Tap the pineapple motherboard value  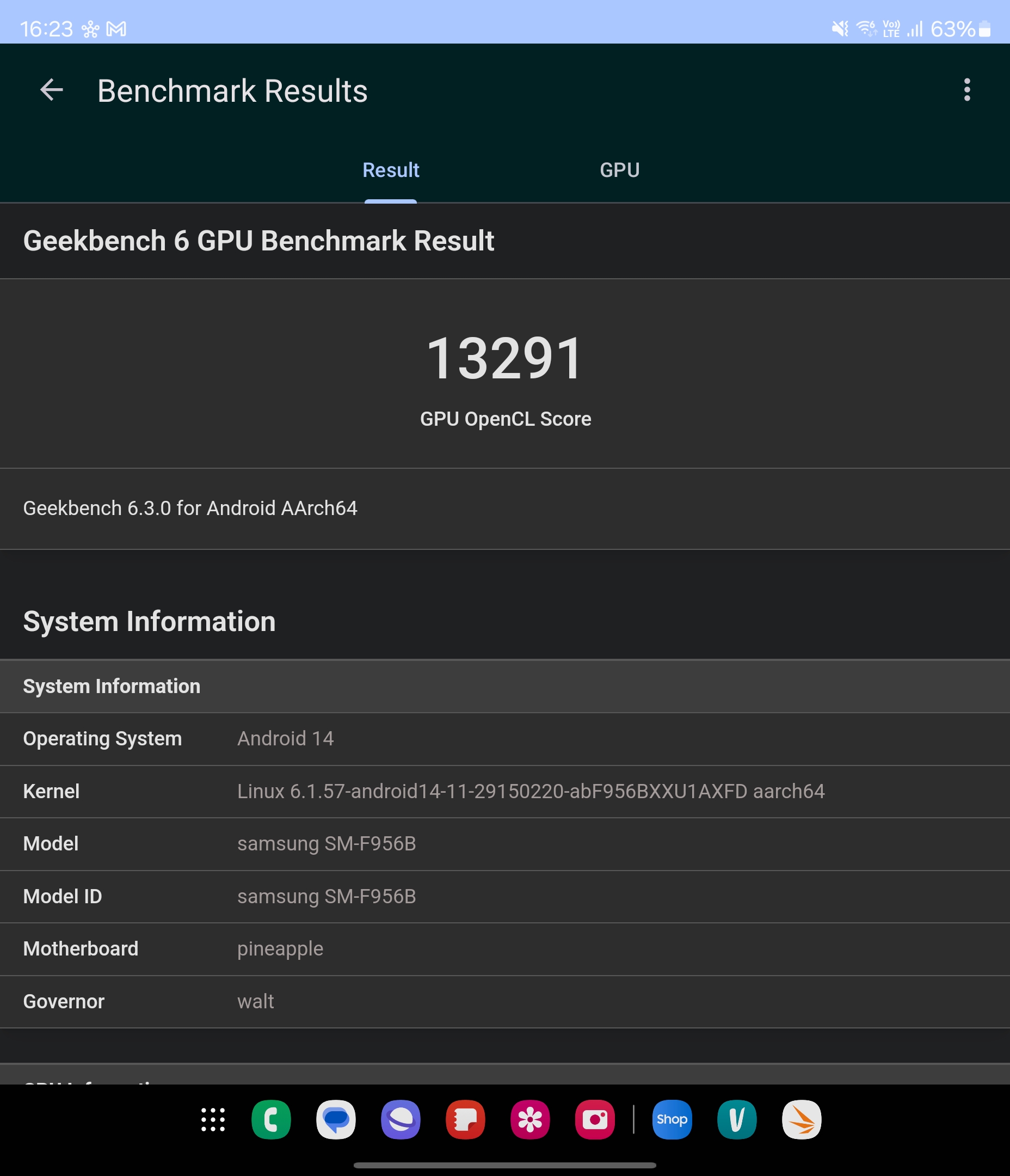[280, 949]
